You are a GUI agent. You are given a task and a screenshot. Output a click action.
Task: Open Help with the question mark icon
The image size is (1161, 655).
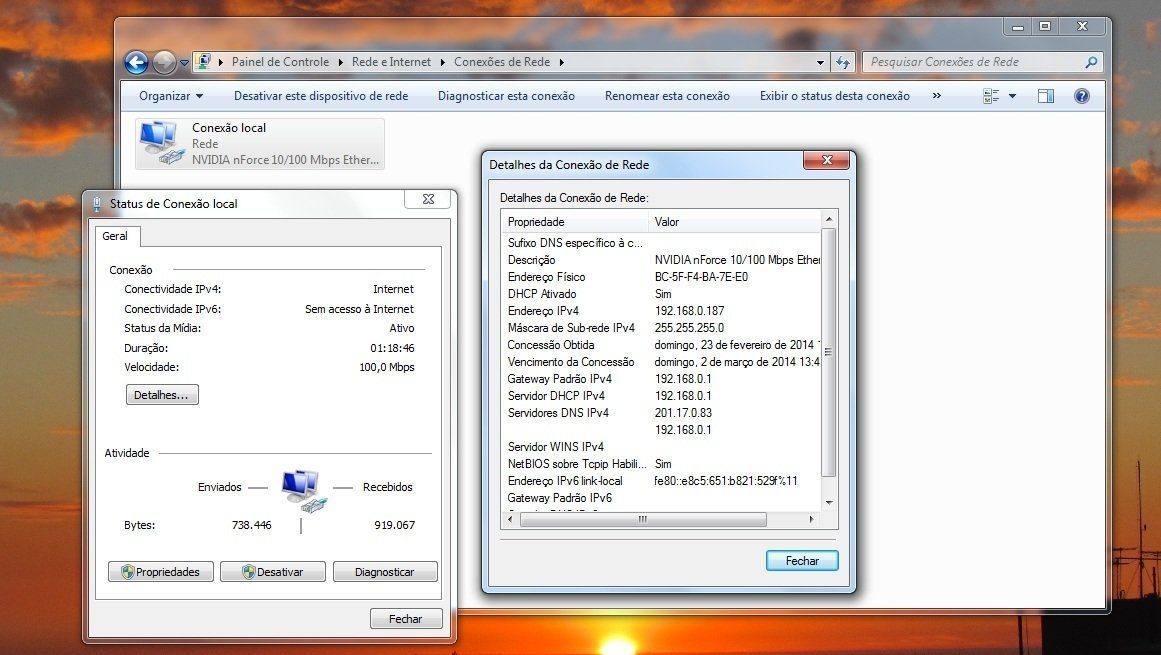1082,96
